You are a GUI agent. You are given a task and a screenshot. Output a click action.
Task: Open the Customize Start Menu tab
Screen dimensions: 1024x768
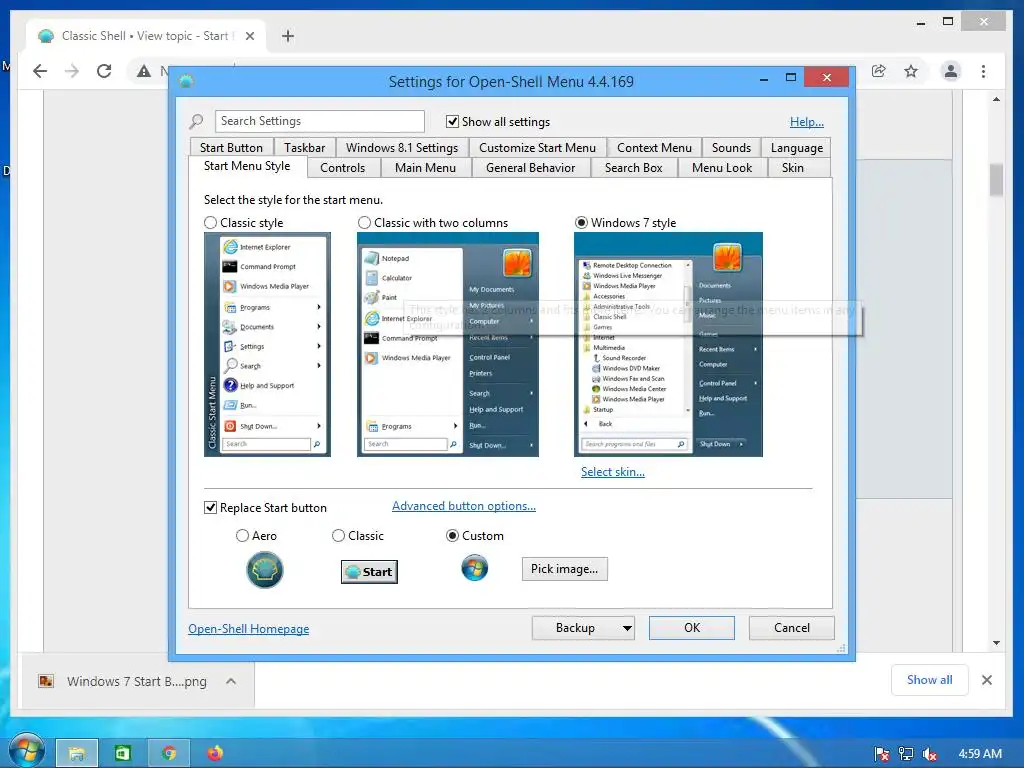coord(537,148)
